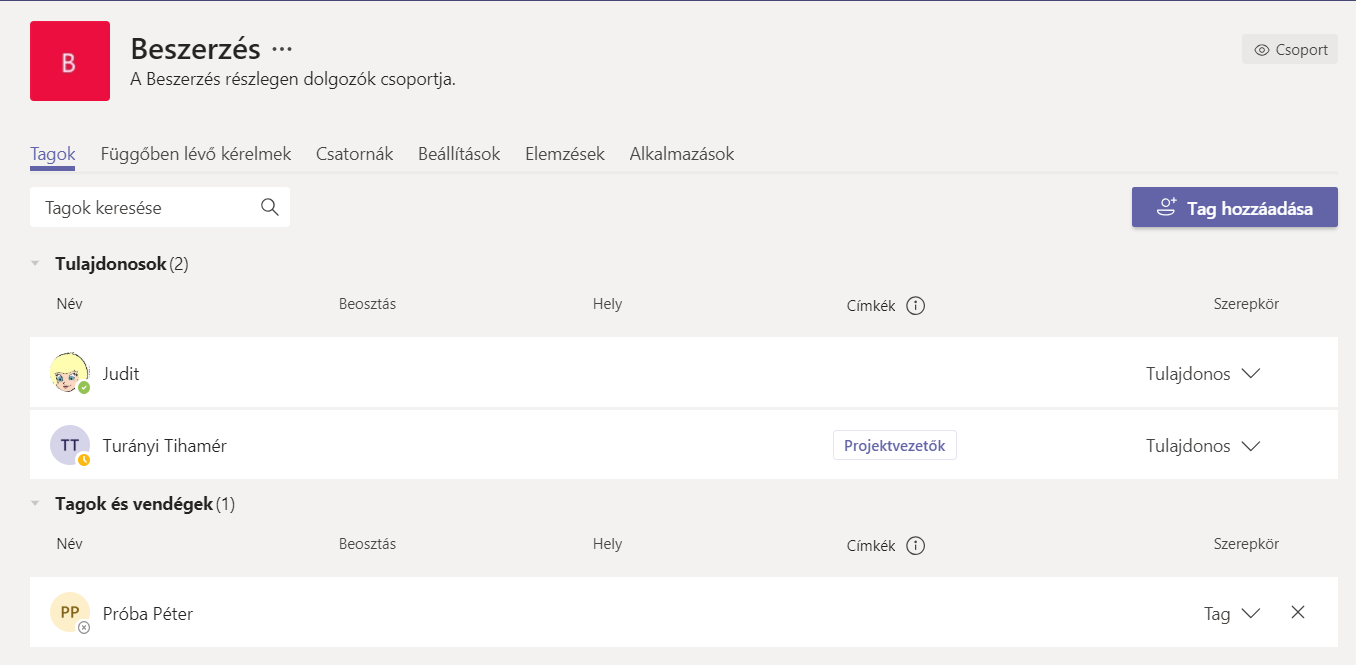Click the Tag hozzáadása button

pos(1234,208)
